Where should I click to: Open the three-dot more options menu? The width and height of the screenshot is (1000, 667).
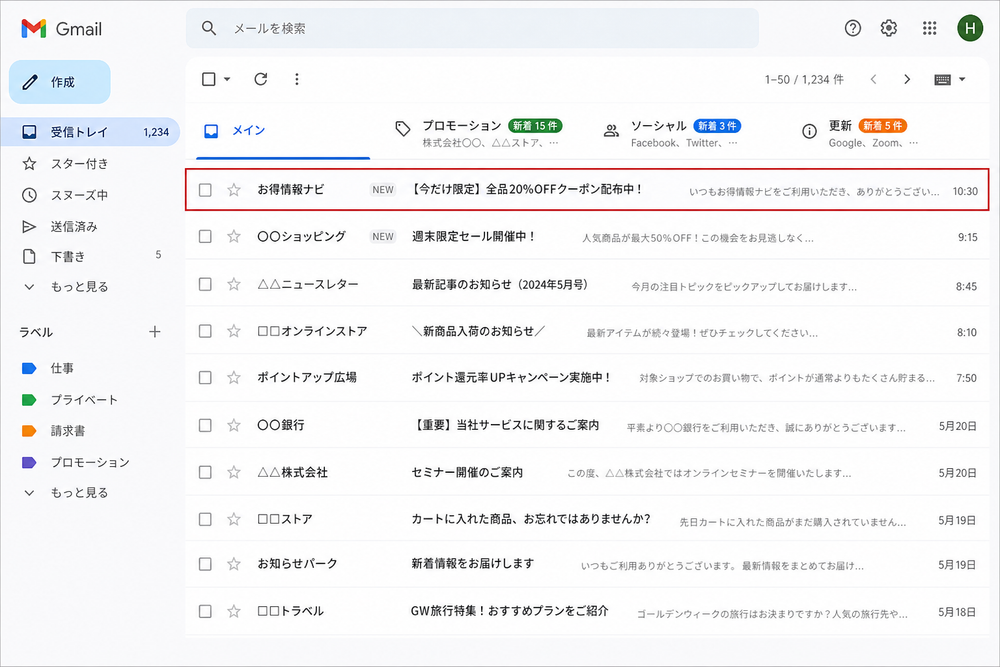pyautogui.click(x=297, y=79)
